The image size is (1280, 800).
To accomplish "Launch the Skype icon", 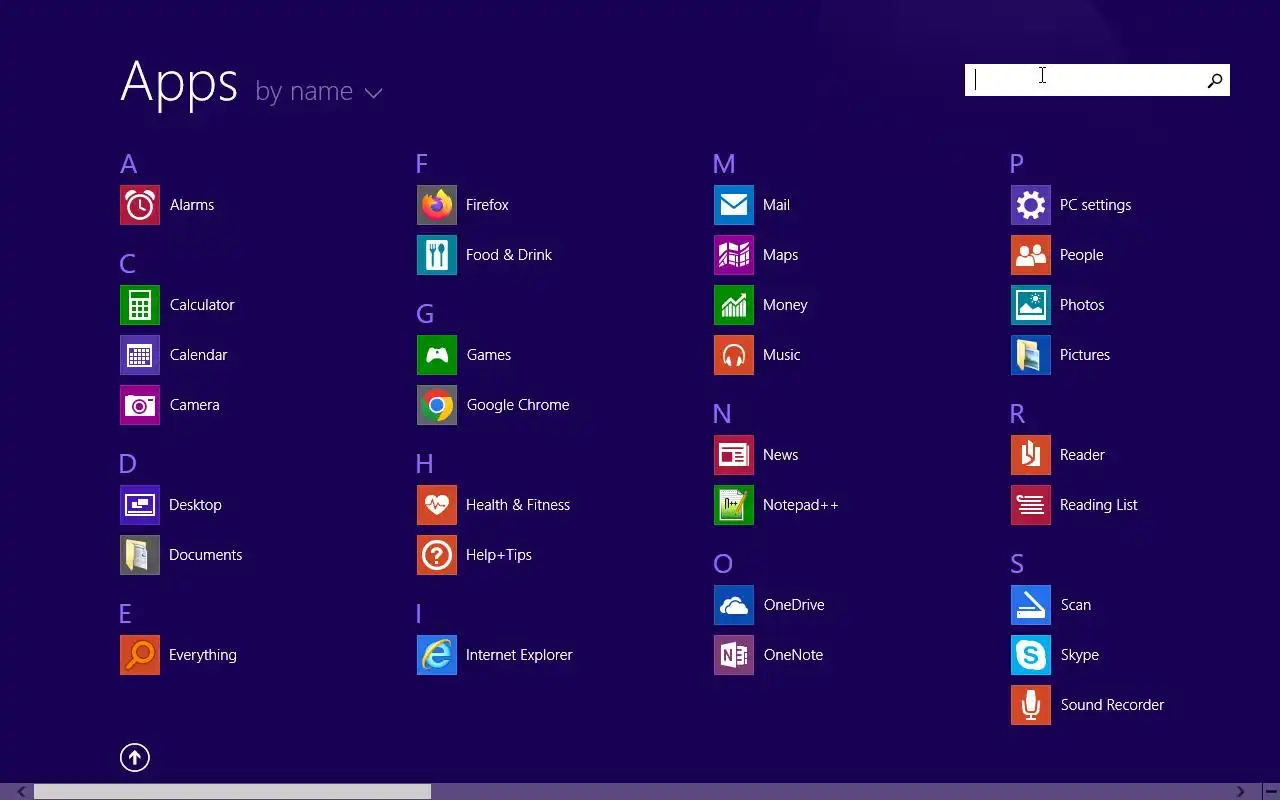I will (x=1031, y=655).
